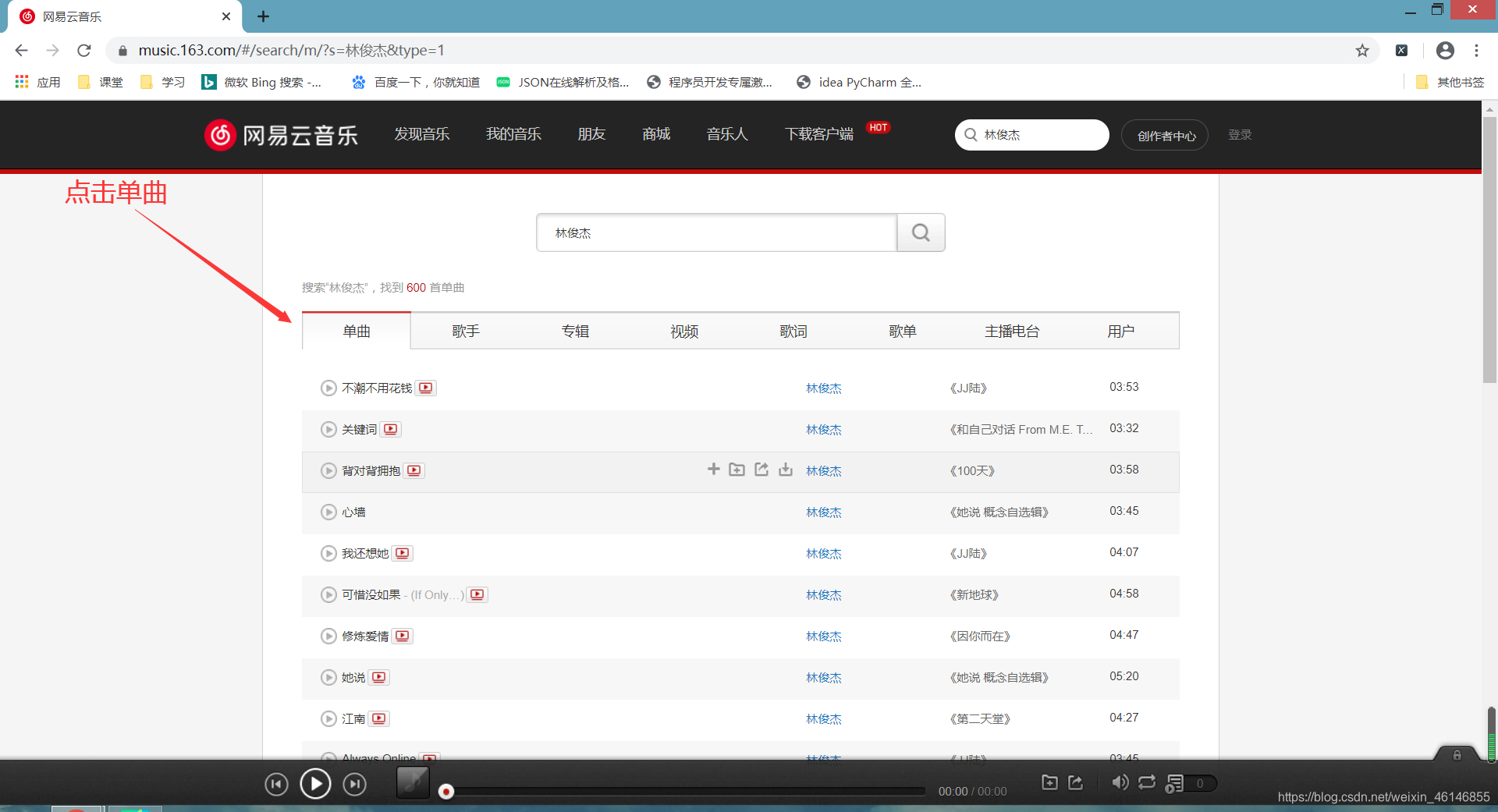The image size is (1498, 812).
Task: Open MV icon next to 修炼爱情
Action: [403, 636]
